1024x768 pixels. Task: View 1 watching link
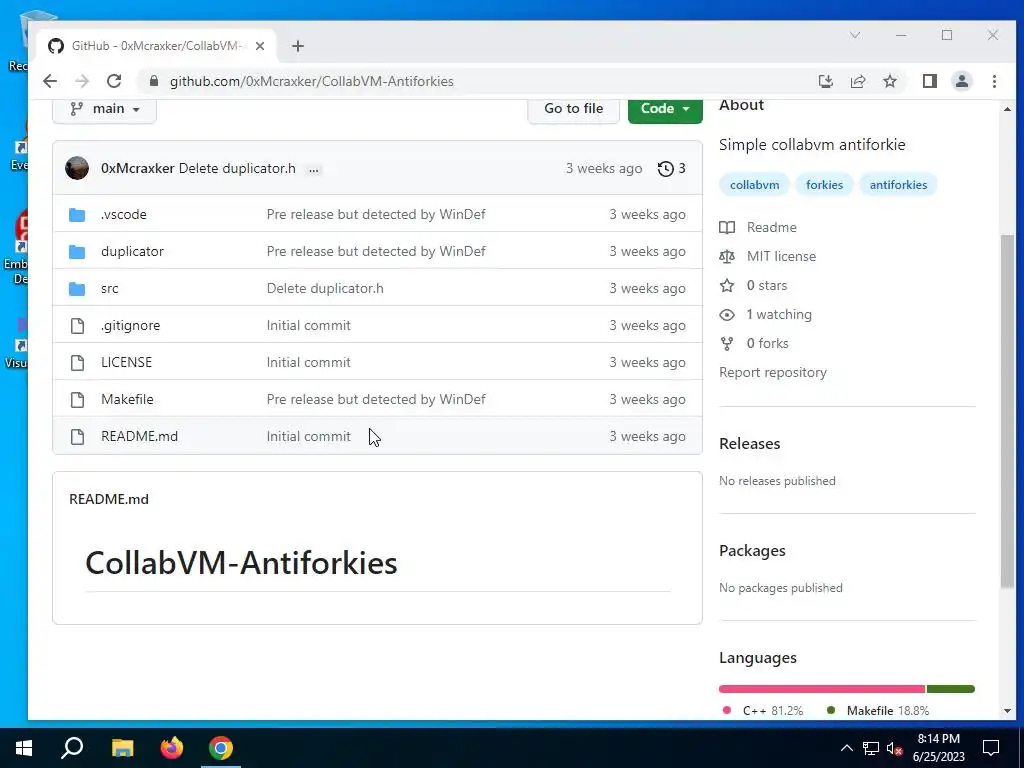tap(765, 314)
